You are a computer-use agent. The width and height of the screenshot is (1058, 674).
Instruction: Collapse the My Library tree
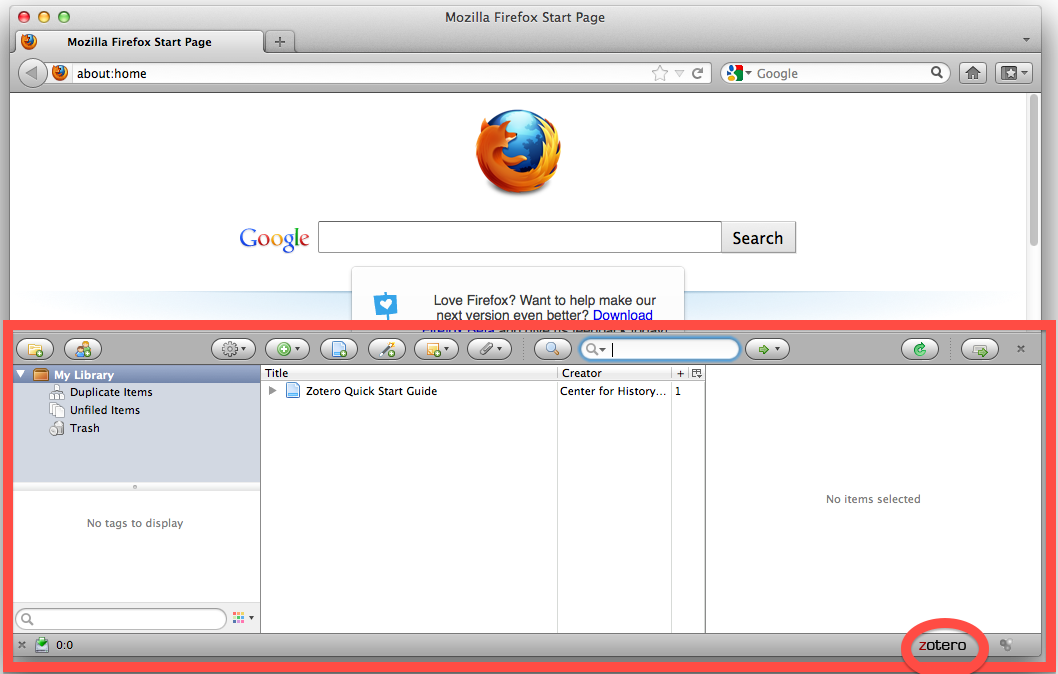click(x=21, y=374)
